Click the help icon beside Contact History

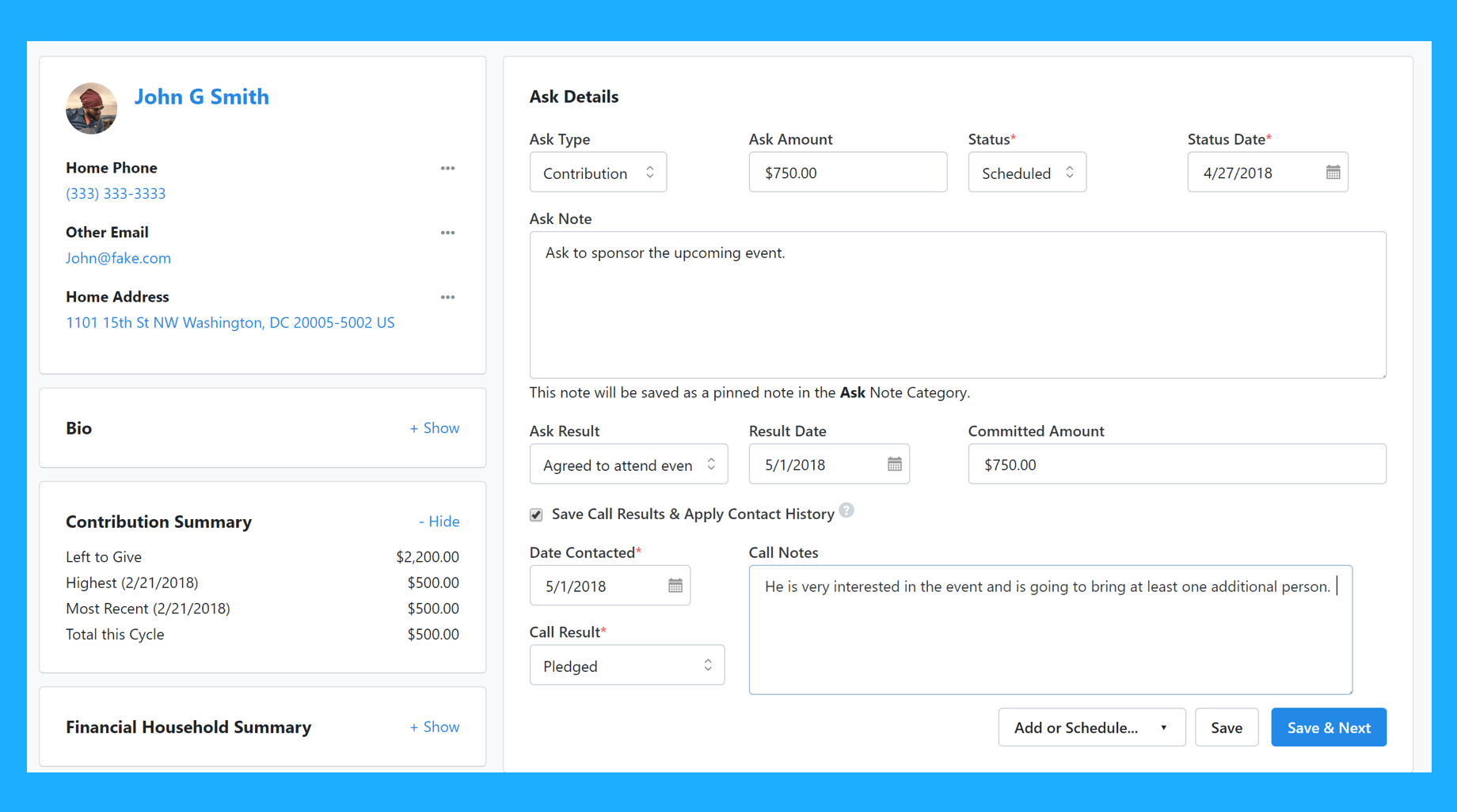tap(846, 510)
